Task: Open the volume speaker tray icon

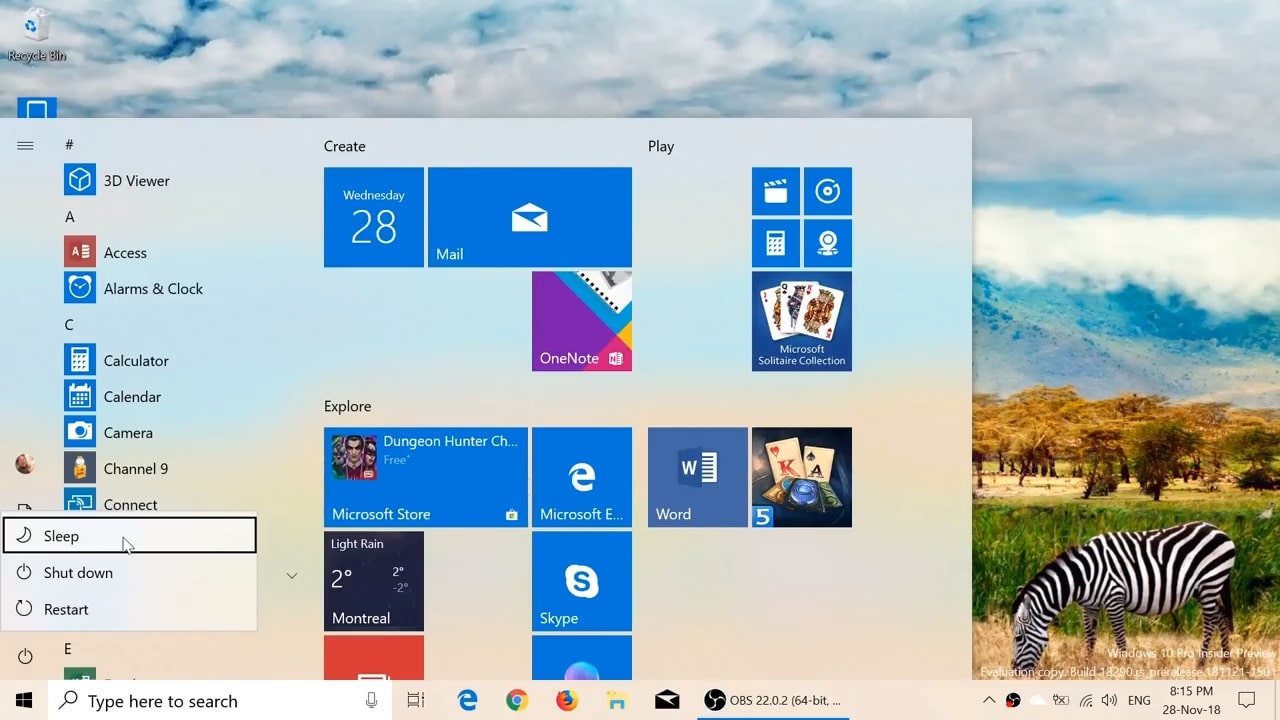Action: 1109,700
